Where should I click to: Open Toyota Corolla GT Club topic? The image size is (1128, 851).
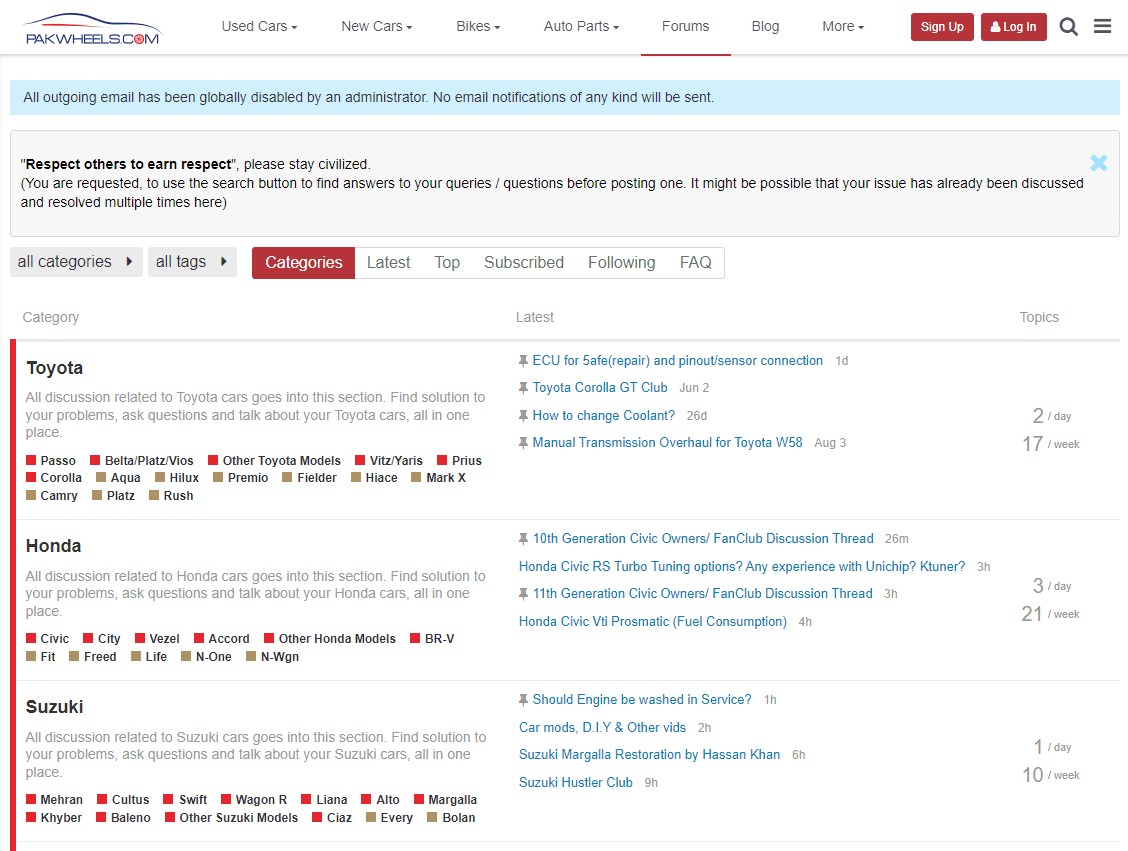point(600,388)
